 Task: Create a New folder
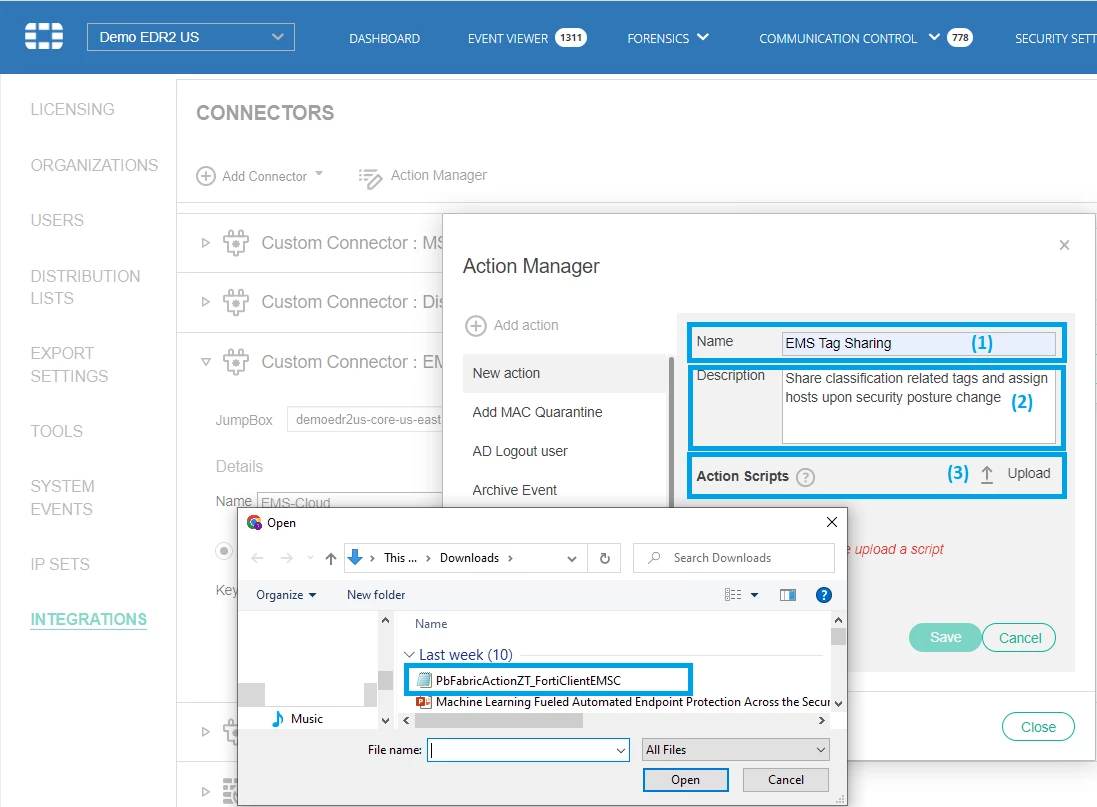376,595
